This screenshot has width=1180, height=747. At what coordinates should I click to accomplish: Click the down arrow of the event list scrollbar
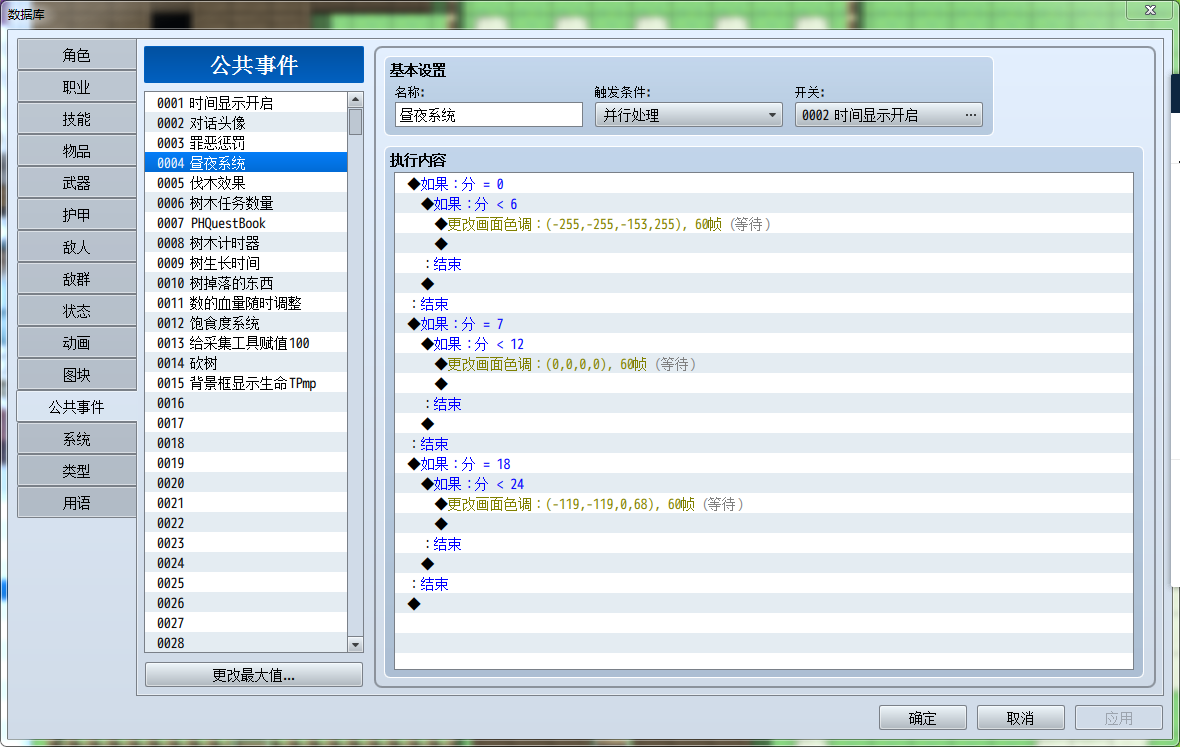(355, 645)
